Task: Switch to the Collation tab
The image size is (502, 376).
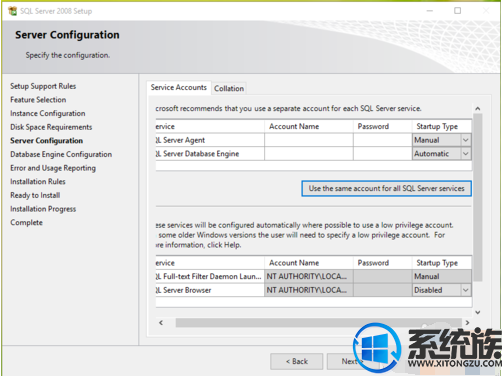Action: point(229,88)
